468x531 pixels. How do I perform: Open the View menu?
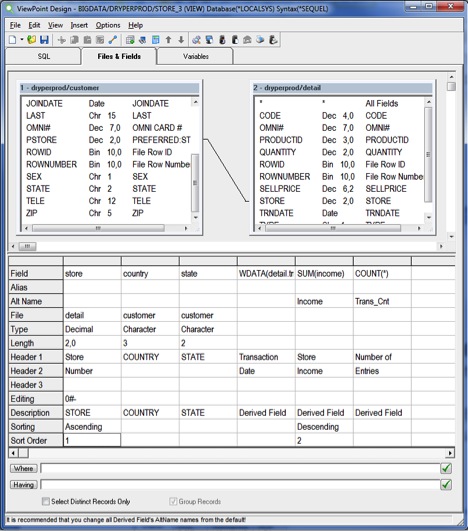click(x=55, y=25)
